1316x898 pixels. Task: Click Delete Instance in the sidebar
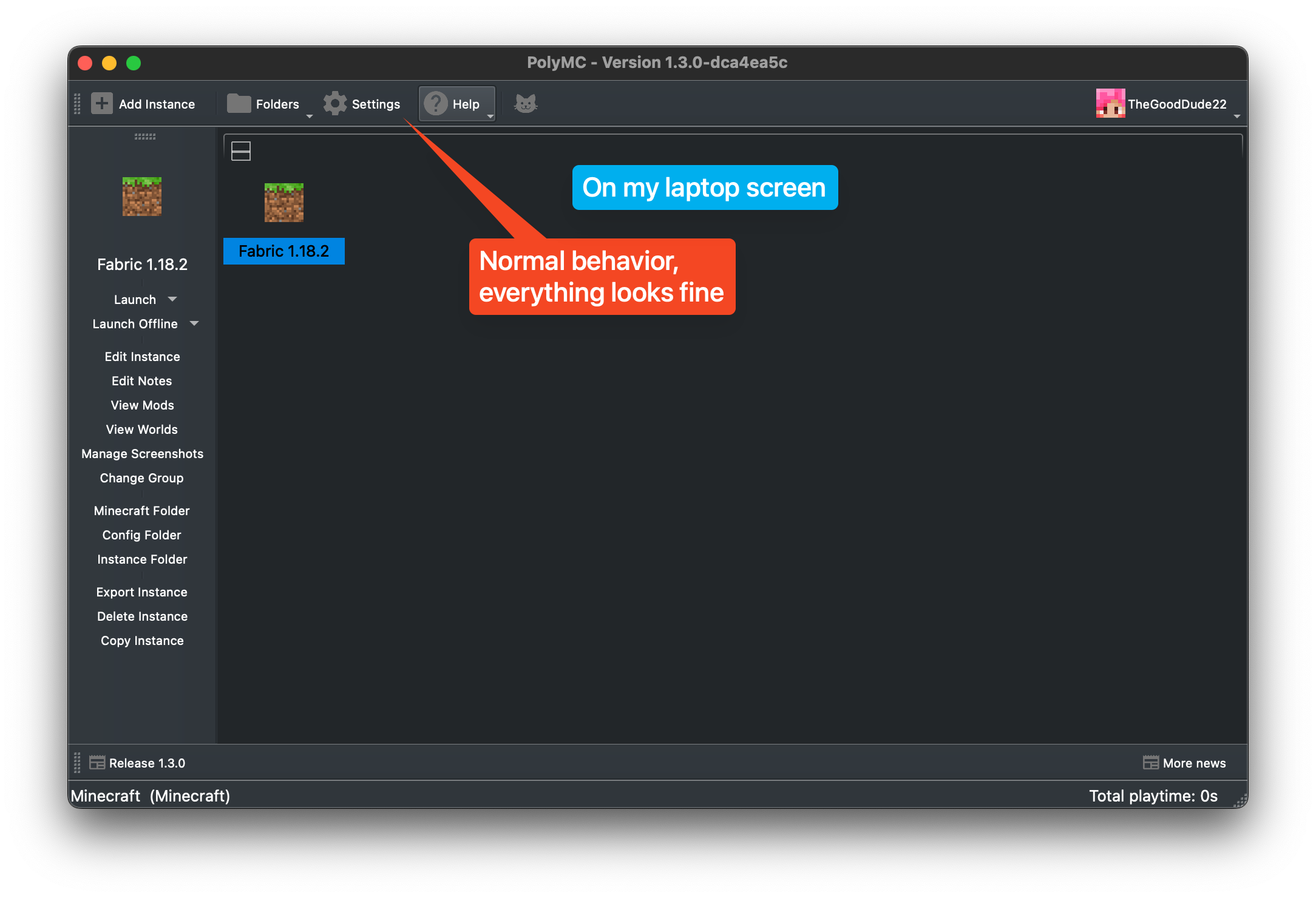tap(142, 616)
